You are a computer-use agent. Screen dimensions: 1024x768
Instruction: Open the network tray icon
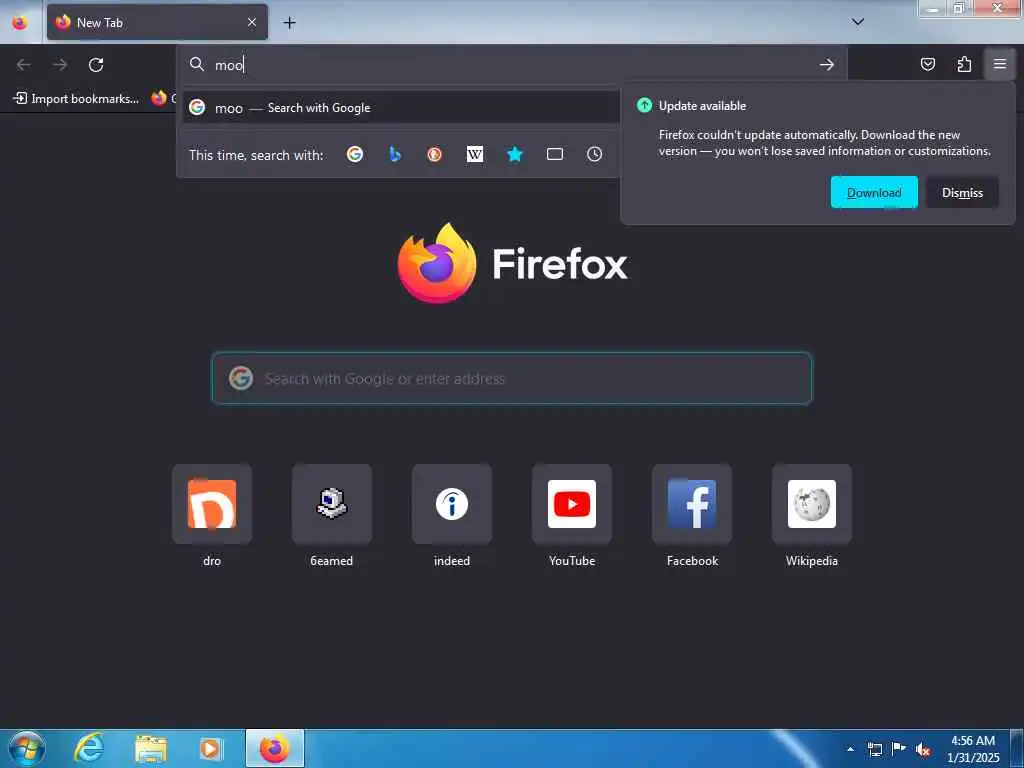(x=875, y=749)
